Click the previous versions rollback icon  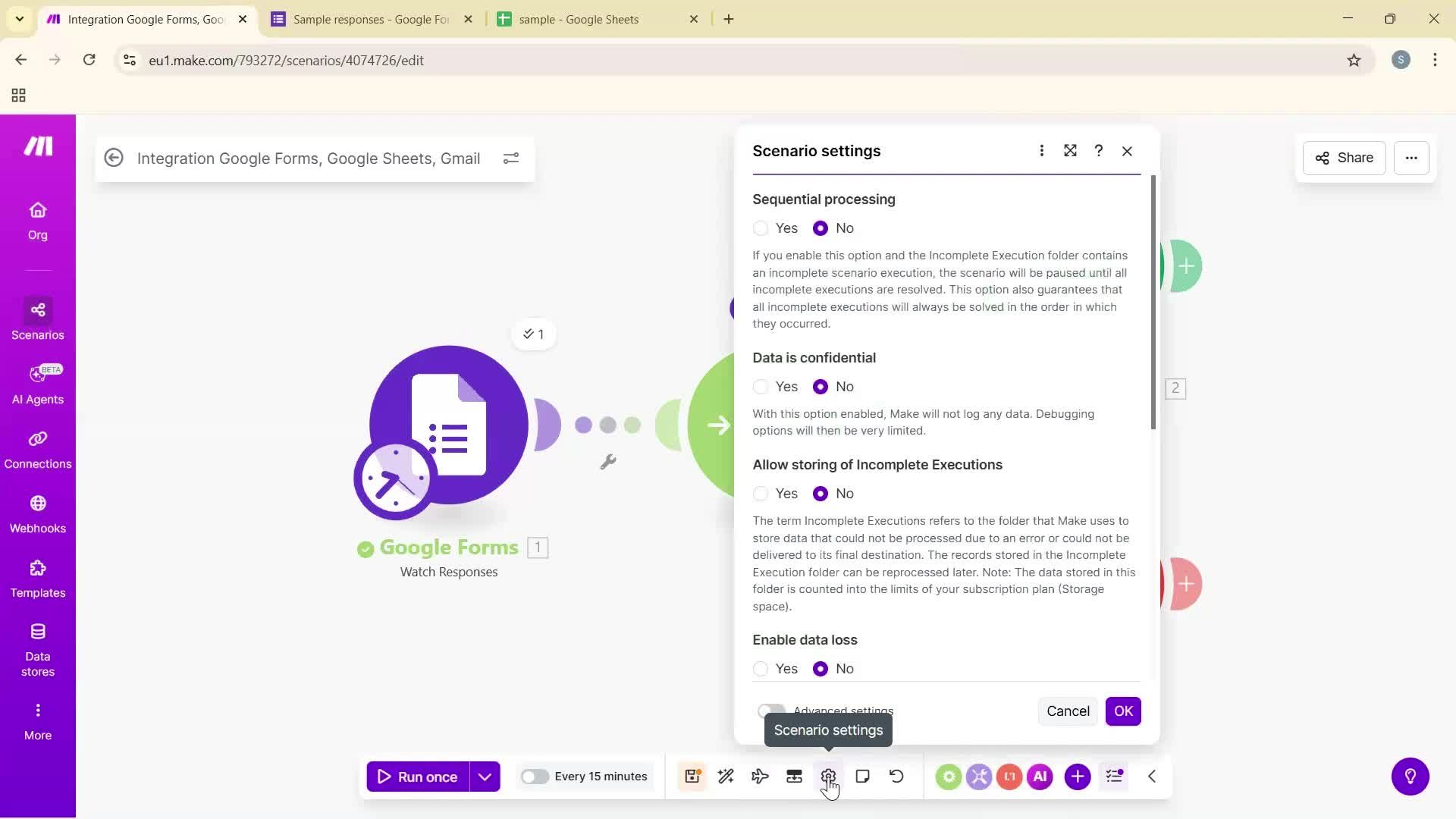click(x=896, y=776)
